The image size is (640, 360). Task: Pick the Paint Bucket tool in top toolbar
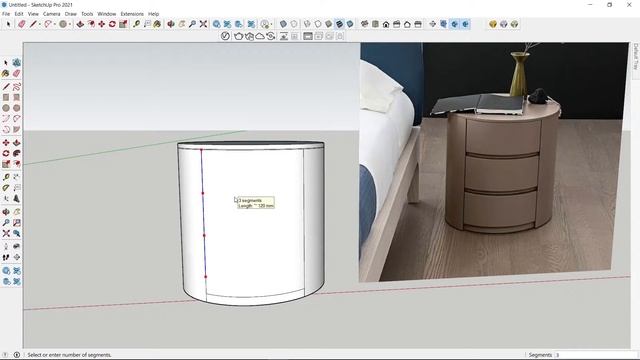pyautogui.click(x=157, y=24)
